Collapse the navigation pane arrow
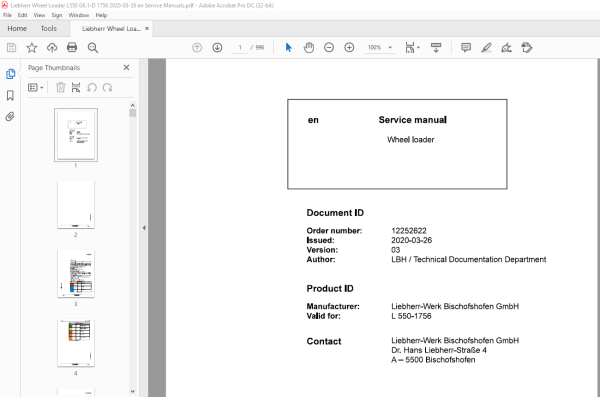This screenshot has width=600, height=397. (144, 228)
